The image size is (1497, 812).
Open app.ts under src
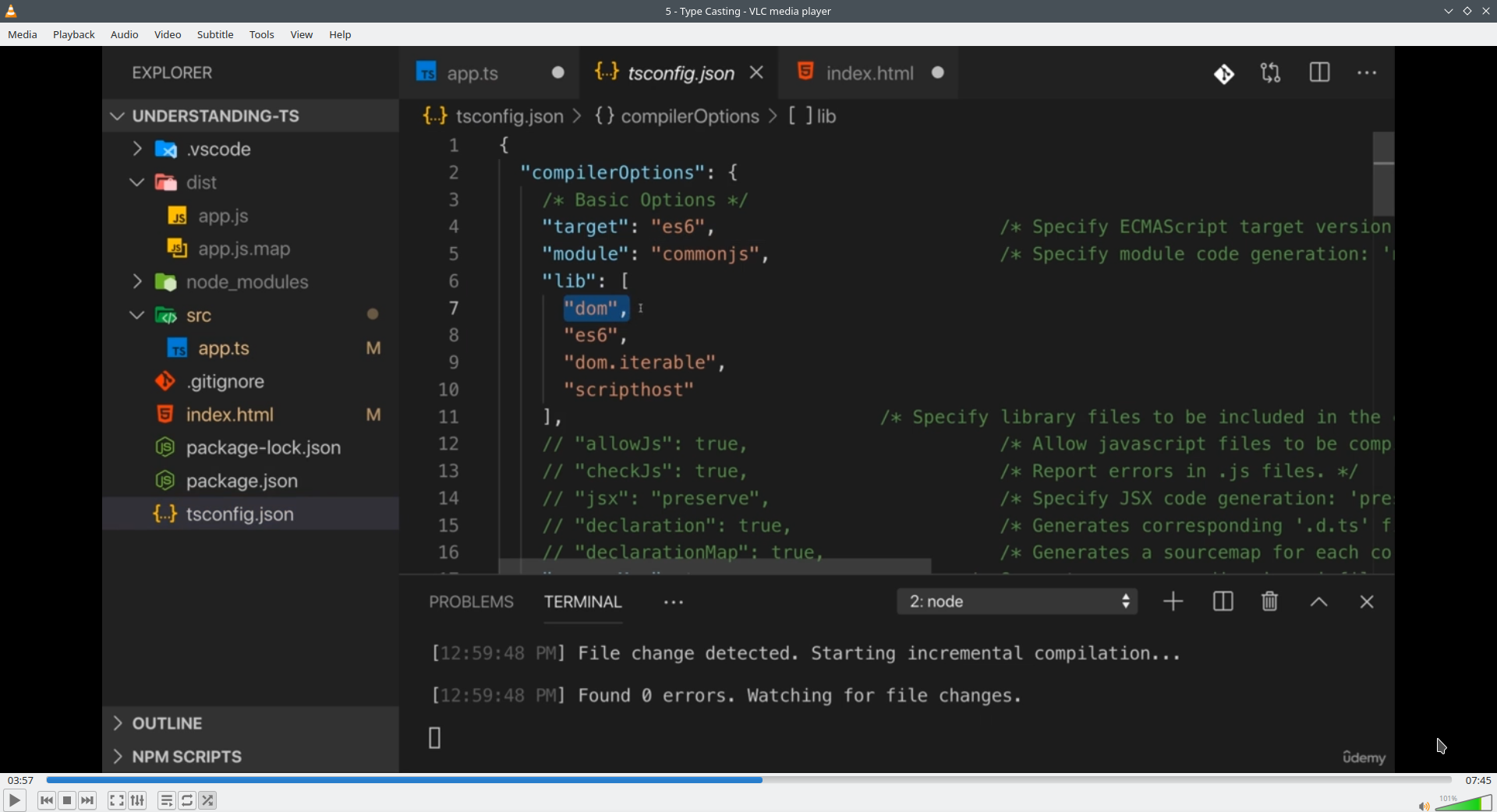point(250,348)
